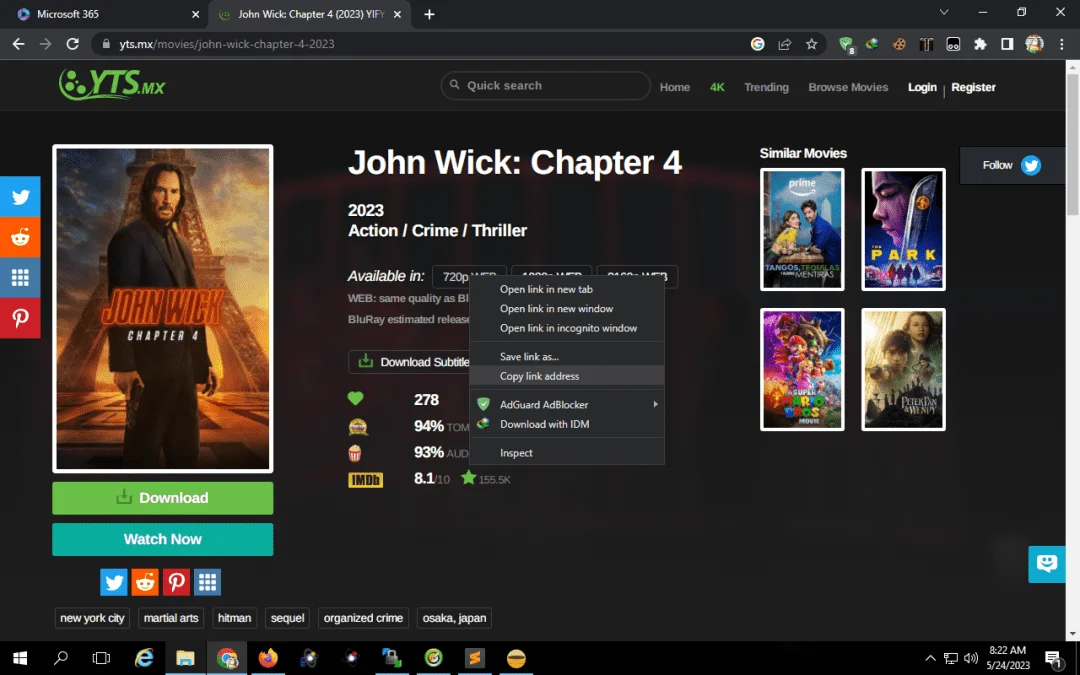Click the hitman tag
Image resolution: width=1080 pixels, height=675 pixels.
[234, 618]
